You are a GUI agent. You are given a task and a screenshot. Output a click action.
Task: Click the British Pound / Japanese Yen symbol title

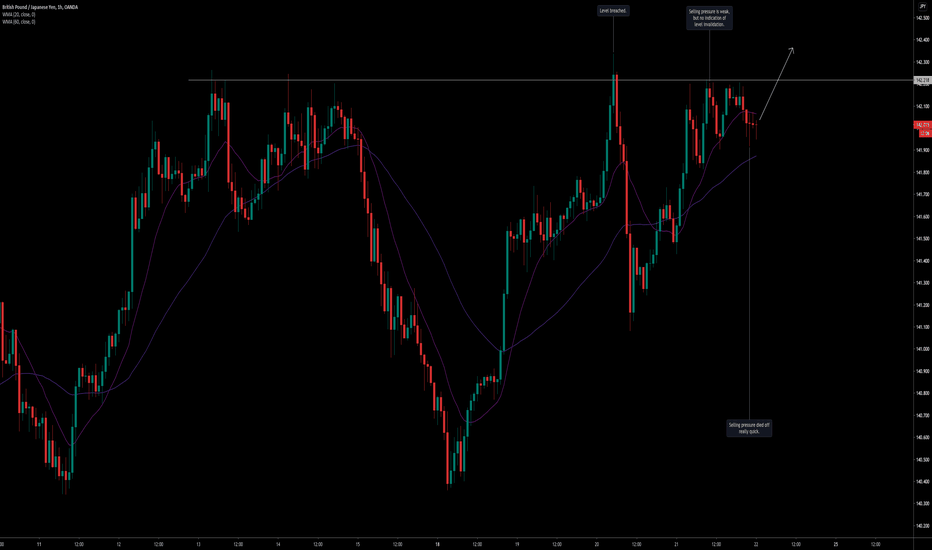40,7
